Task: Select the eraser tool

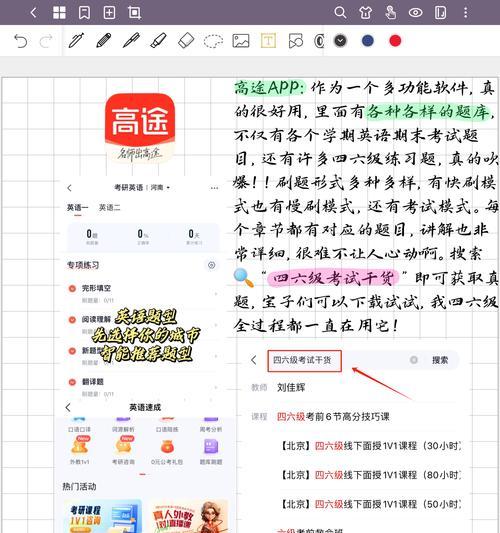Action: (186, 40)
